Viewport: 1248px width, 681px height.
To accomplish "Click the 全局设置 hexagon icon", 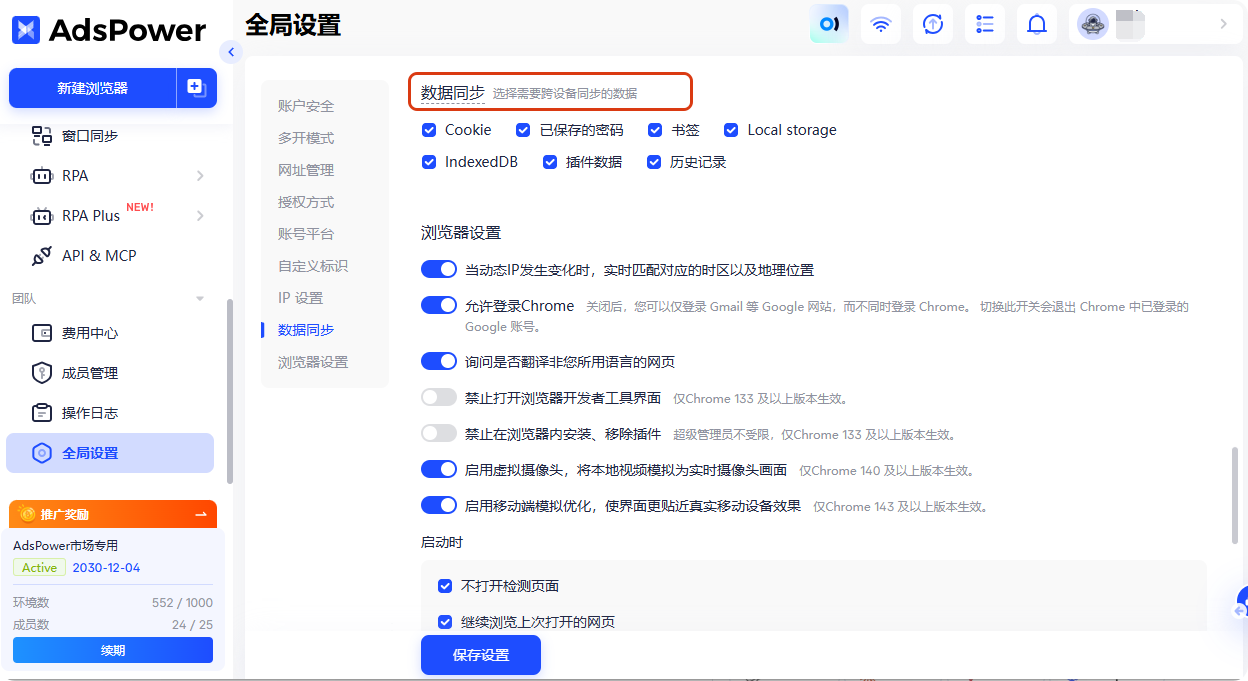I will click(x=41, y=453).
